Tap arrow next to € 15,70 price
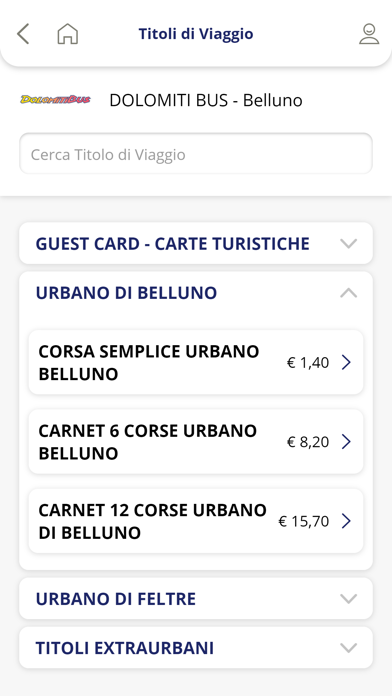 [x=346, y=521]
